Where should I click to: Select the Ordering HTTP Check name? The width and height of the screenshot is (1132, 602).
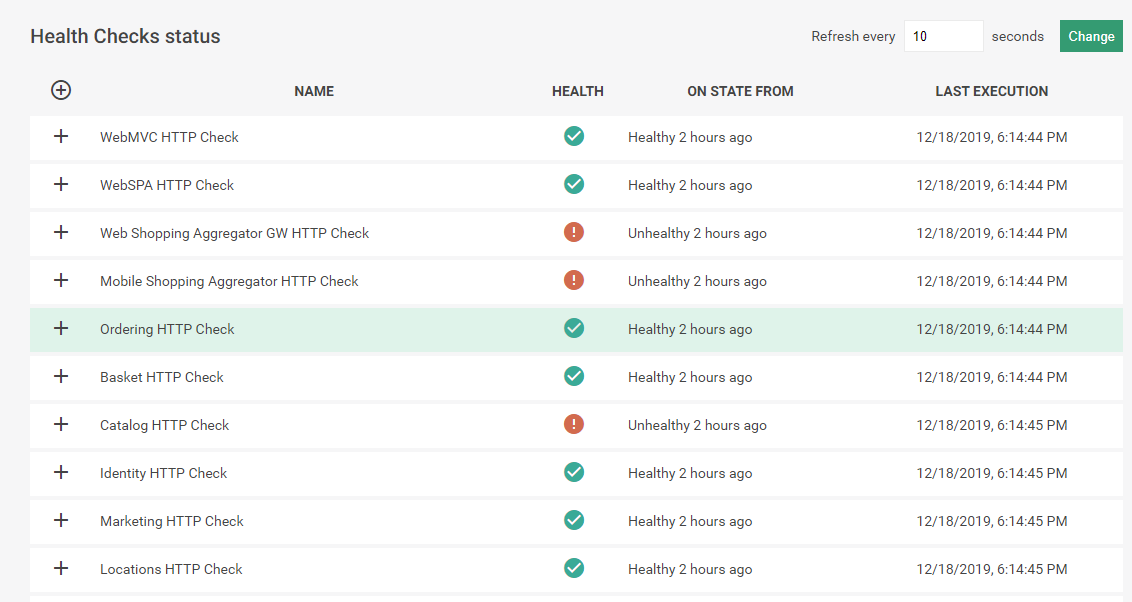[167, 329]
